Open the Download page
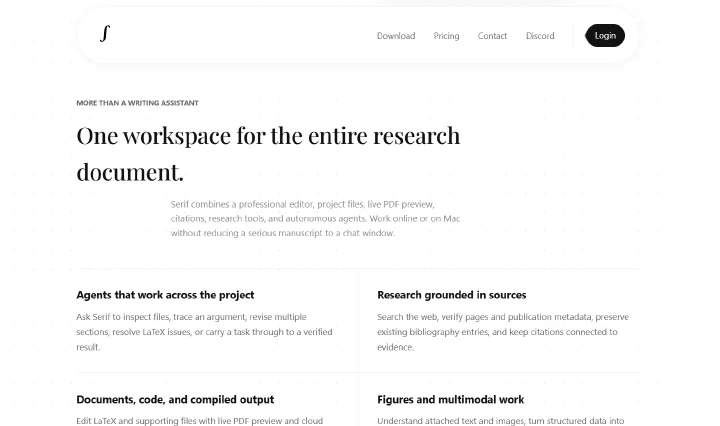720x426 pixels. click(396, 36)
